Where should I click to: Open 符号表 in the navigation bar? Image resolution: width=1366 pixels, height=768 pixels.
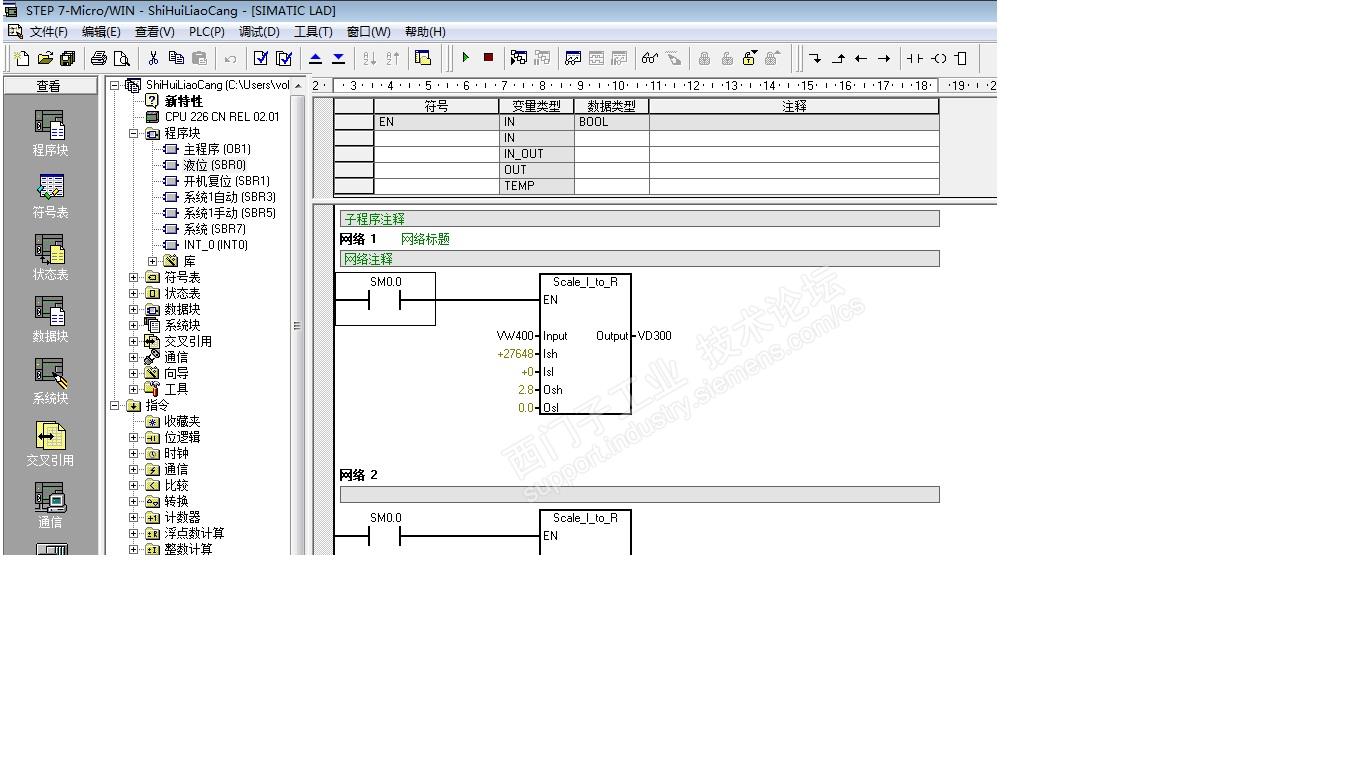[x=50, y=196]
